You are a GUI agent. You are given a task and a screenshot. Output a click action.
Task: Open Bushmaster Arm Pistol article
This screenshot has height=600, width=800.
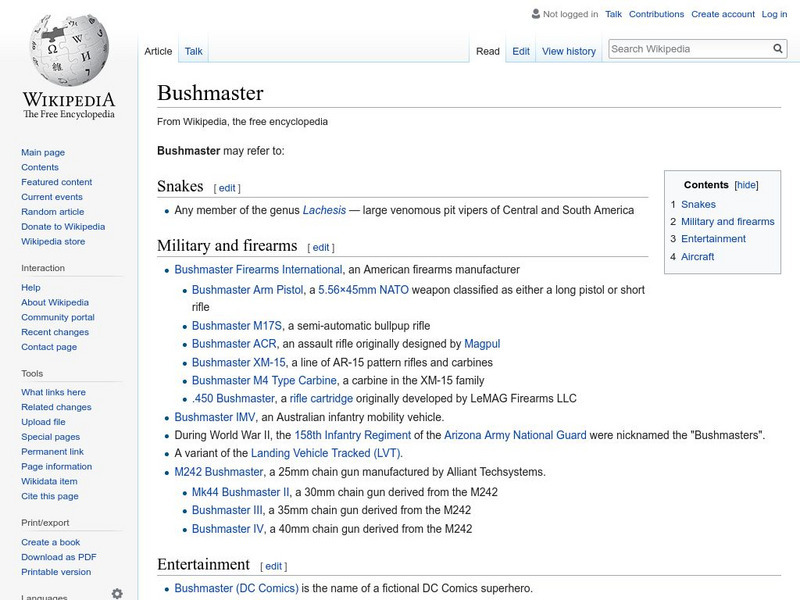(x=247, y=290)
